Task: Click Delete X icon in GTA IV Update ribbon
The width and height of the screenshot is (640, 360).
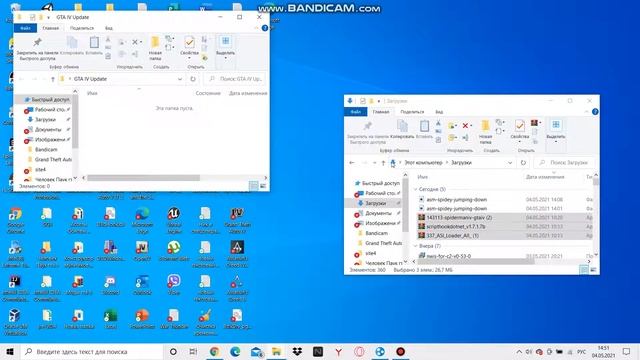Action: pos(135,42)
